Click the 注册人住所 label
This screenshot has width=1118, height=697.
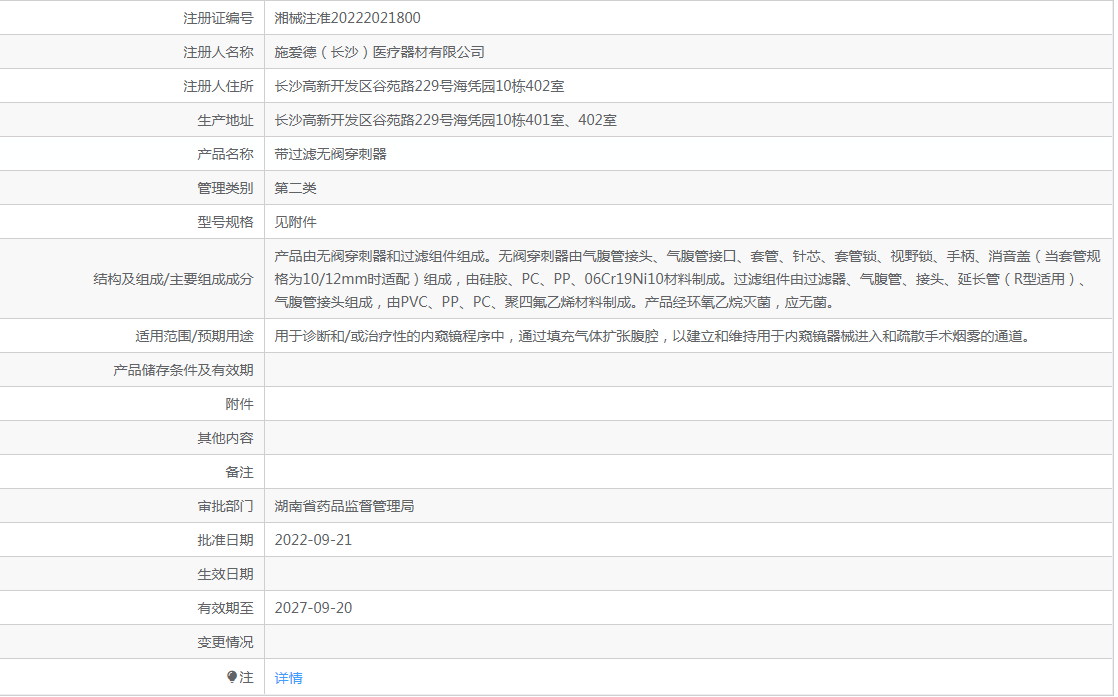pyautogui.click(x=218, y=86)
